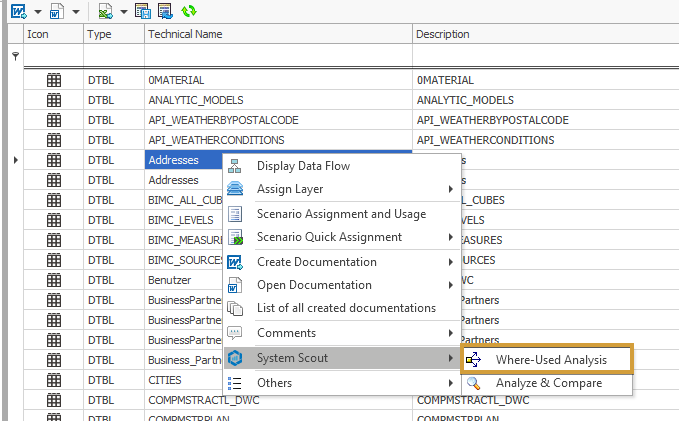Click the Word document toolbar icon

click(x=58, y=11)
